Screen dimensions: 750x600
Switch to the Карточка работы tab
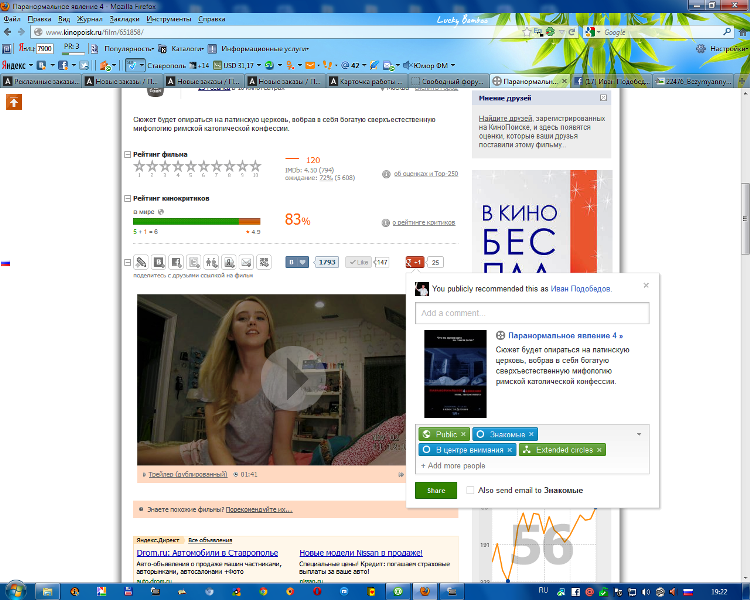coord(367,81)
